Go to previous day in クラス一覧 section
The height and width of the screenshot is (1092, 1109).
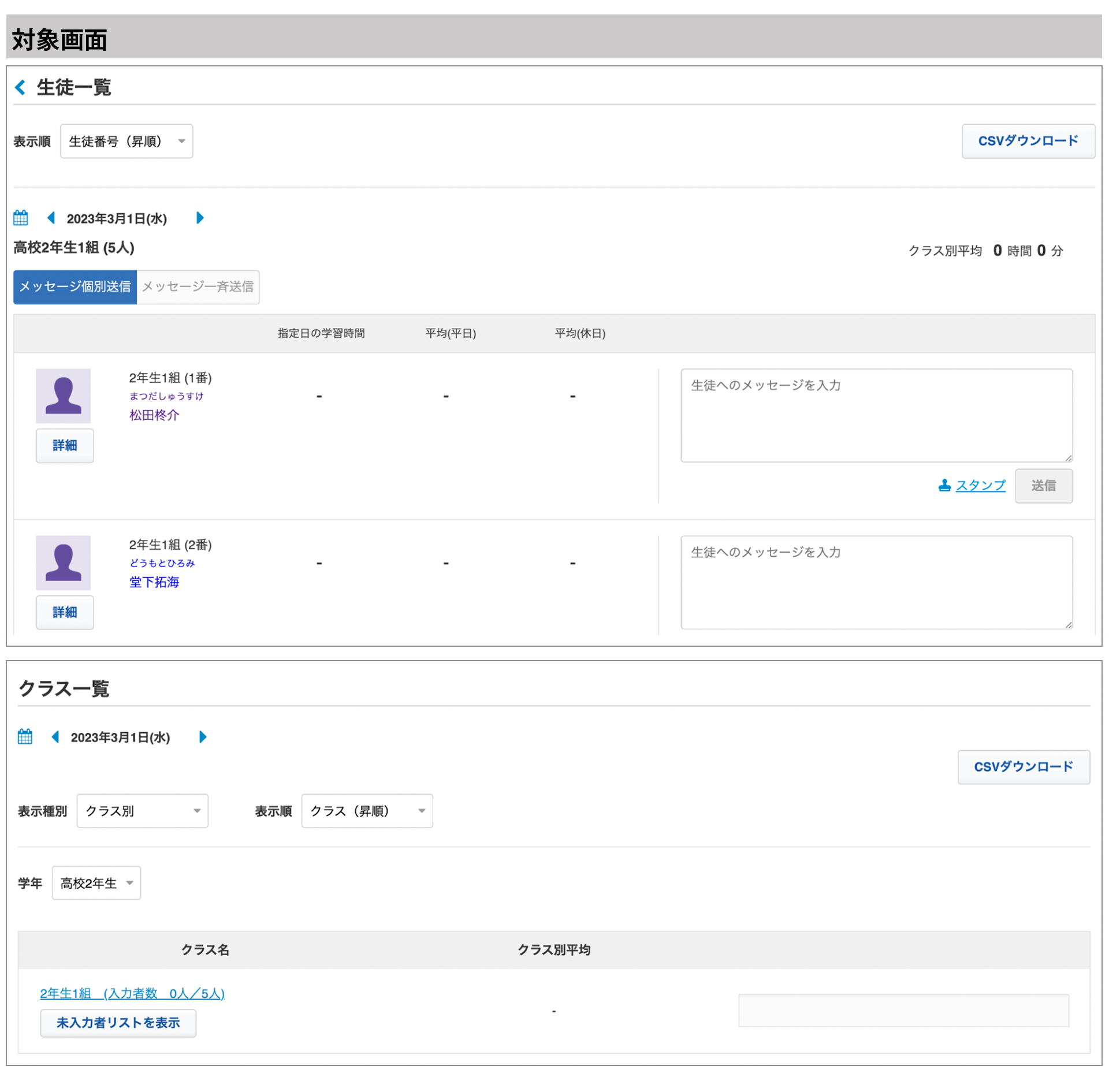[x=55, y=737]
